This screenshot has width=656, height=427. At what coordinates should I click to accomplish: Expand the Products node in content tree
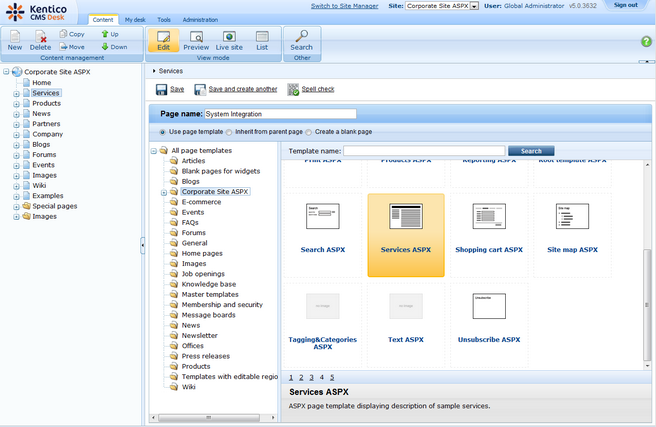pos(17,103)
